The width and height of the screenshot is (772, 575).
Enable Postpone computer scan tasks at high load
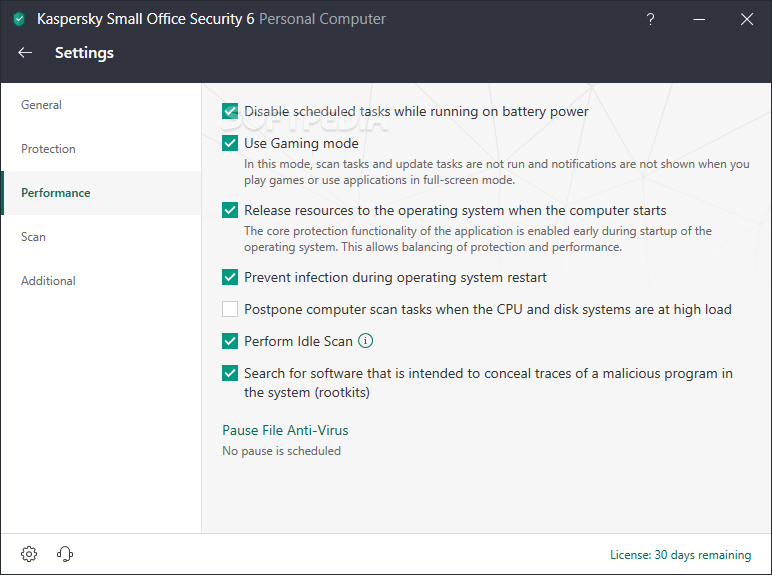click(x=230, y=309)
